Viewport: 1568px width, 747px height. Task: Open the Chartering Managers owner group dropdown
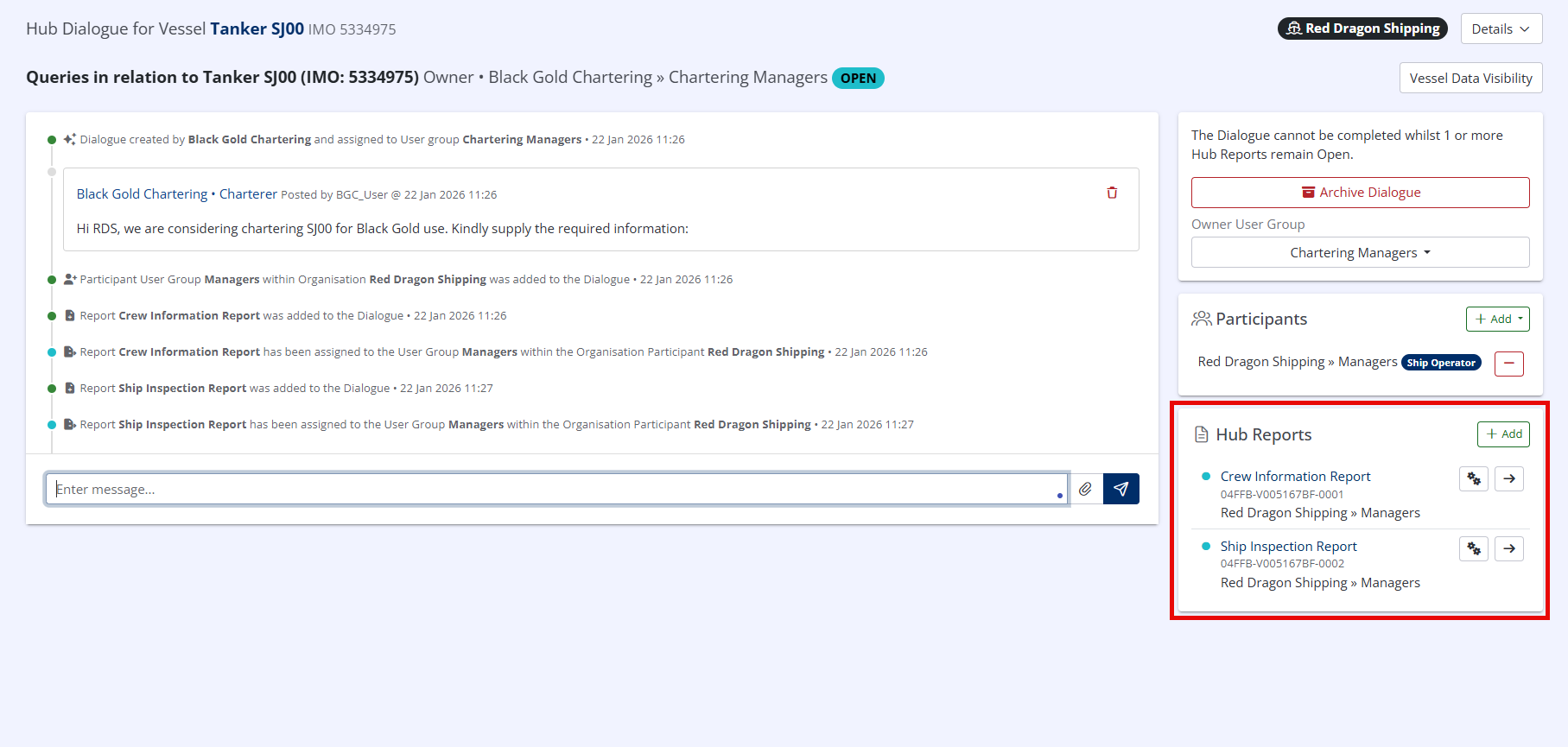pyautogui.click(x=1360, y=252)
